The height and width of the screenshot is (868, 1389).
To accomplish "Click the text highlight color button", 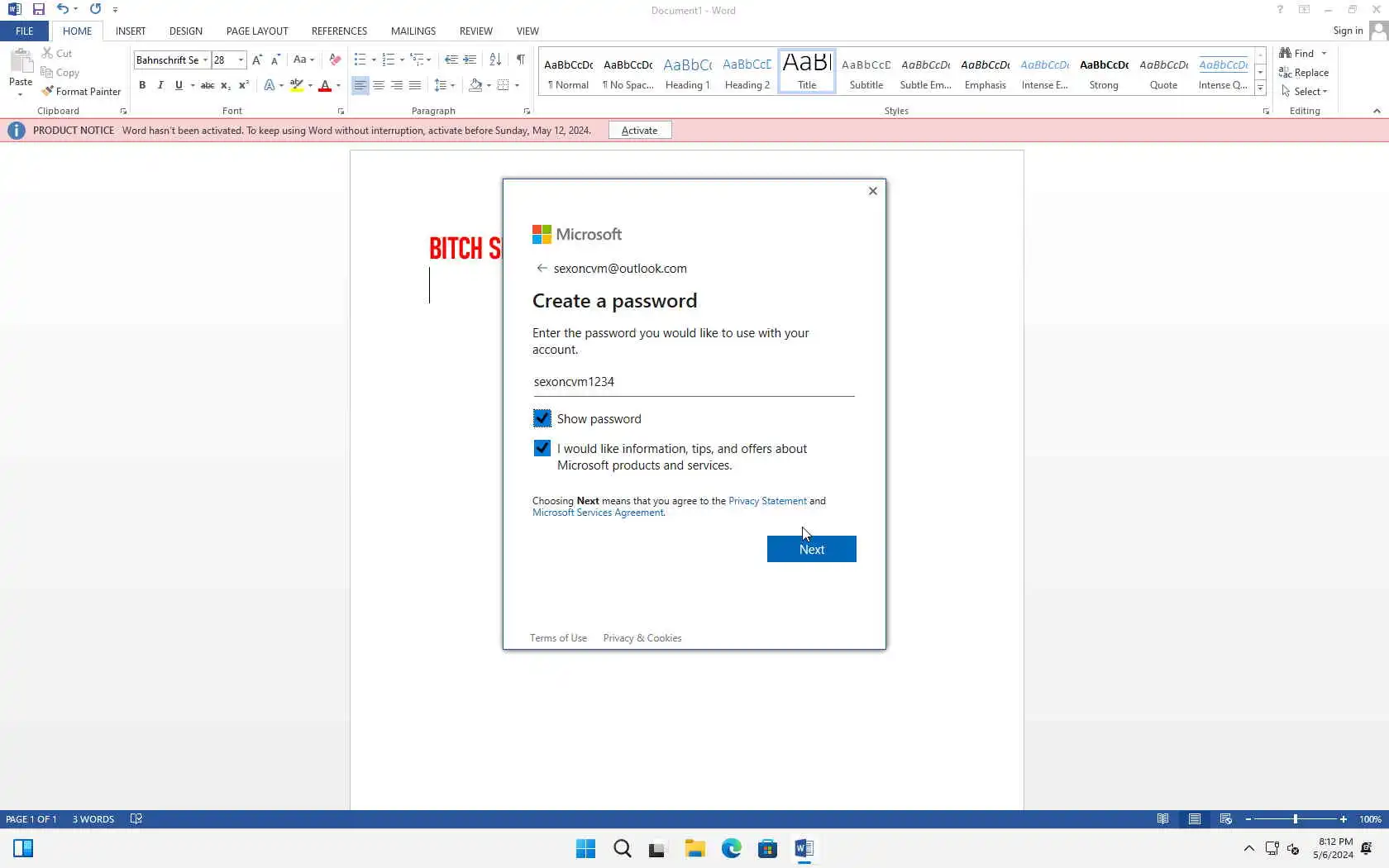I will [297, 85].
